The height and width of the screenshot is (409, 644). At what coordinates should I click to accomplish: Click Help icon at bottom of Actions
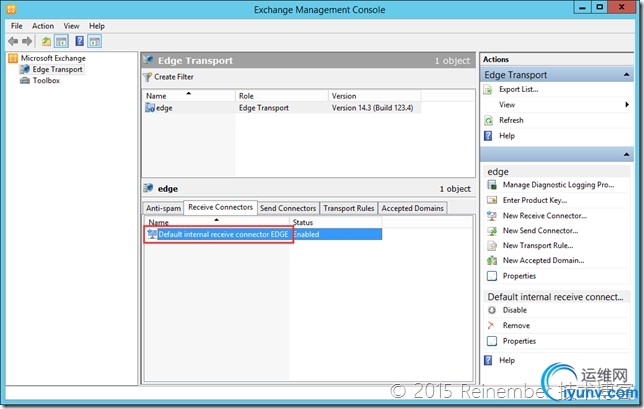488,360
